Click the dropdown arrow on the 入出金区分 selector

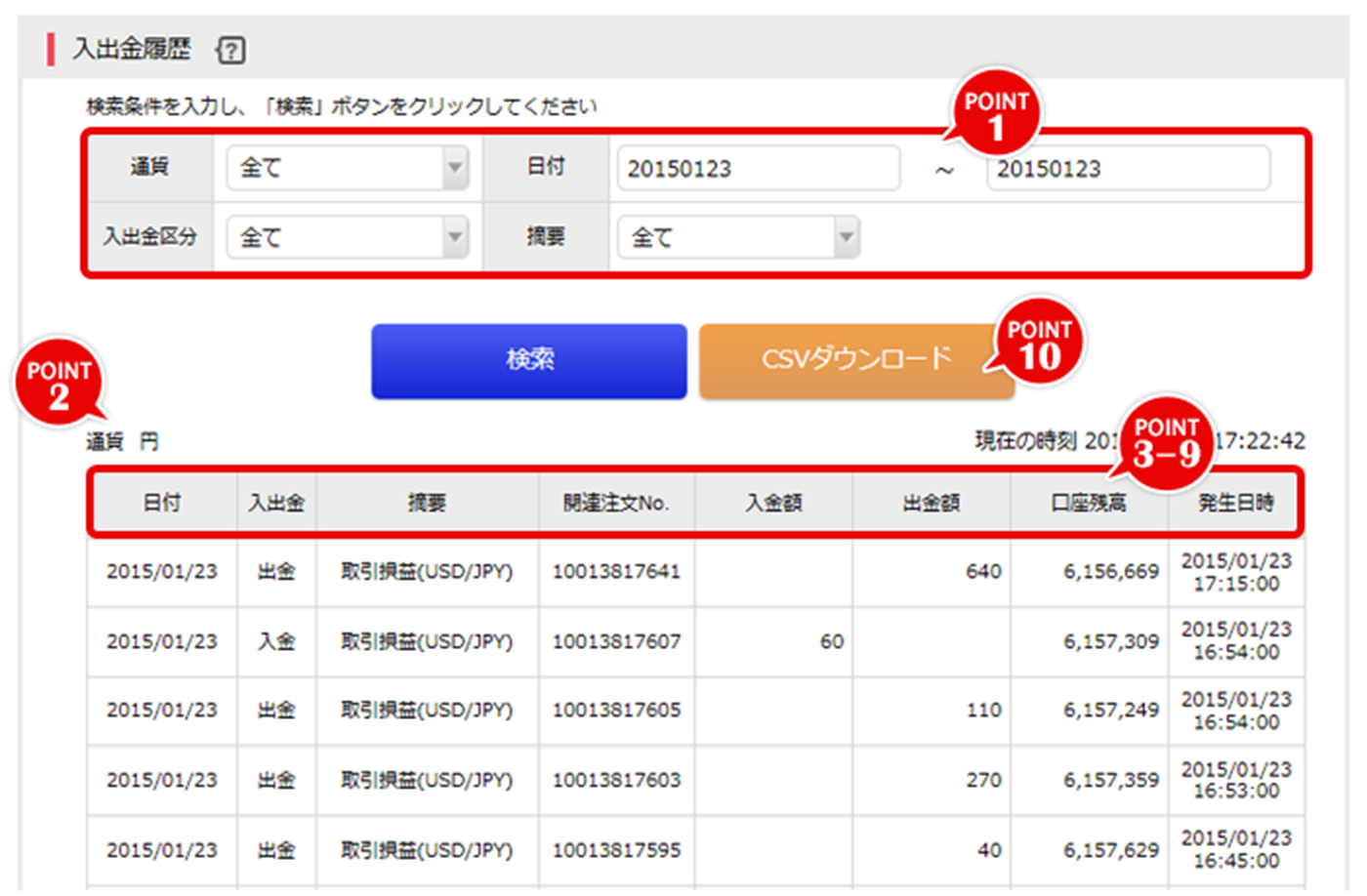click(x=456, y=236)
